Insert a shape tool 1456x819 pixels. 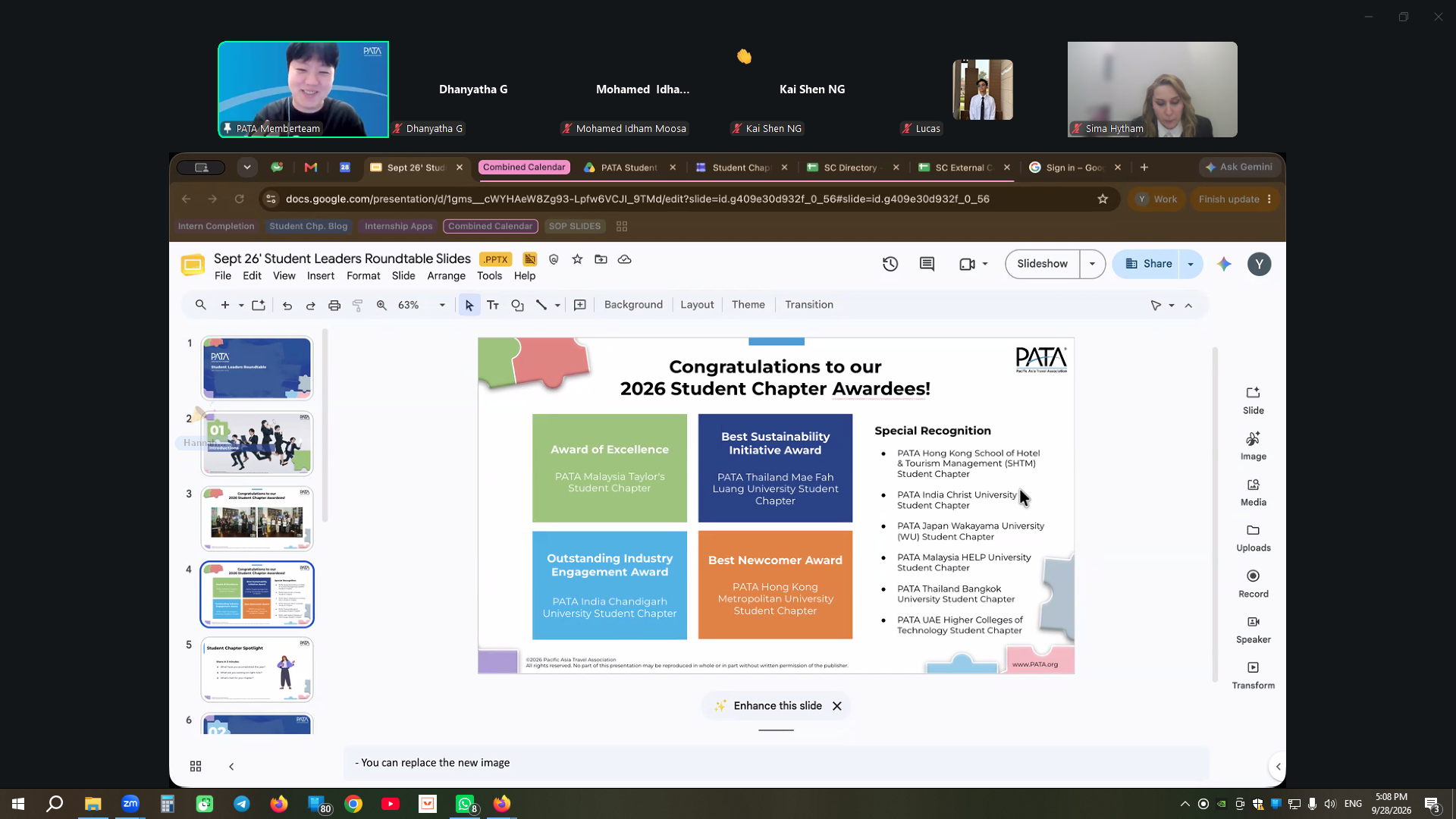pos(517,305)
